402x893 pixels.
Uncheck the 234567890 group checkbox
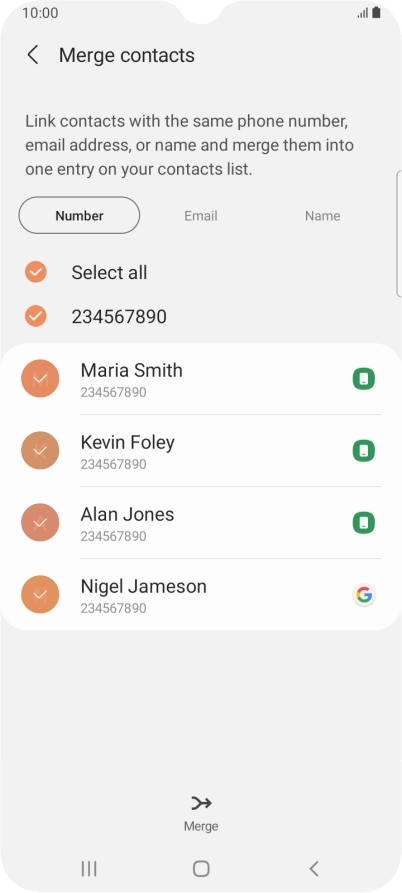coord(35,316)
